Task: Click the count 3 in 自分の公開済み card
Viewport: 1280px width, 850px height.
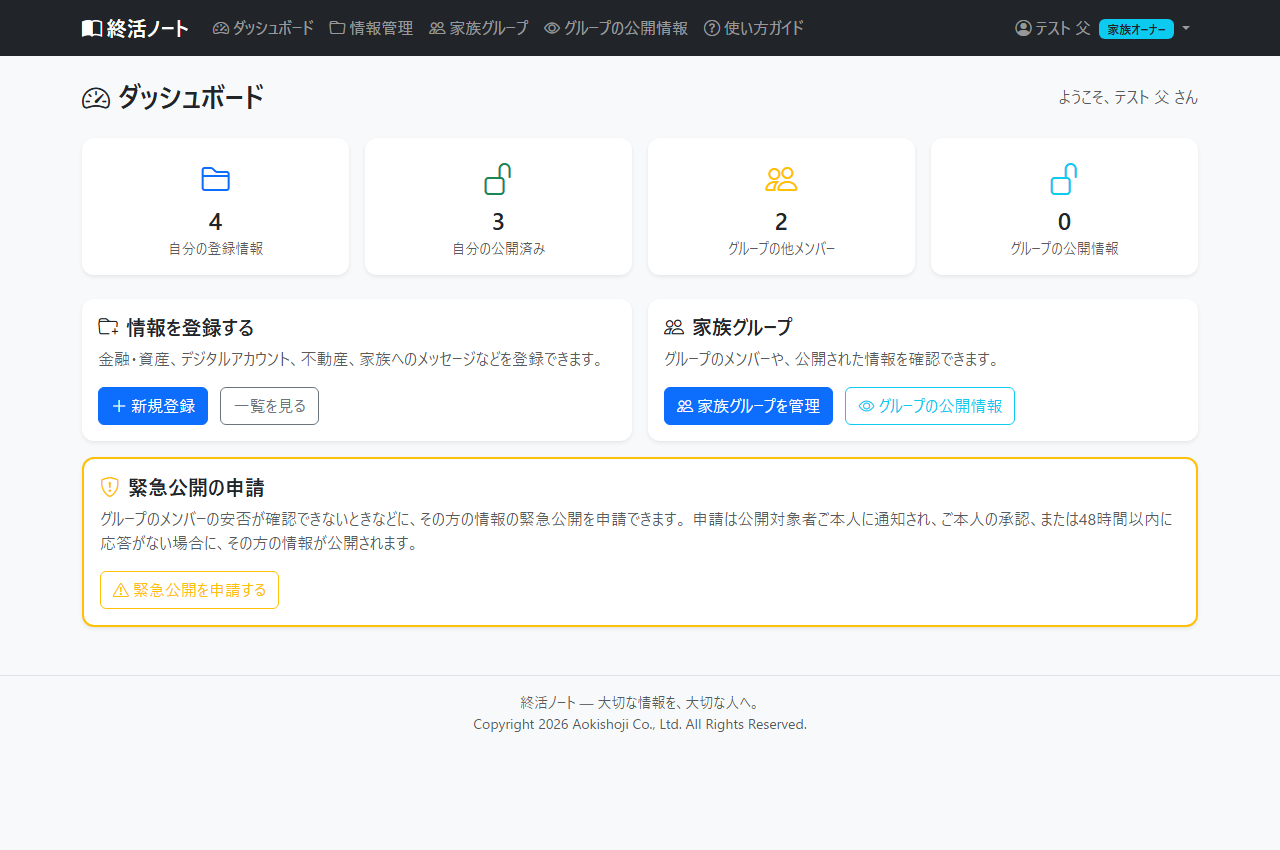Action: coord(498,222)
